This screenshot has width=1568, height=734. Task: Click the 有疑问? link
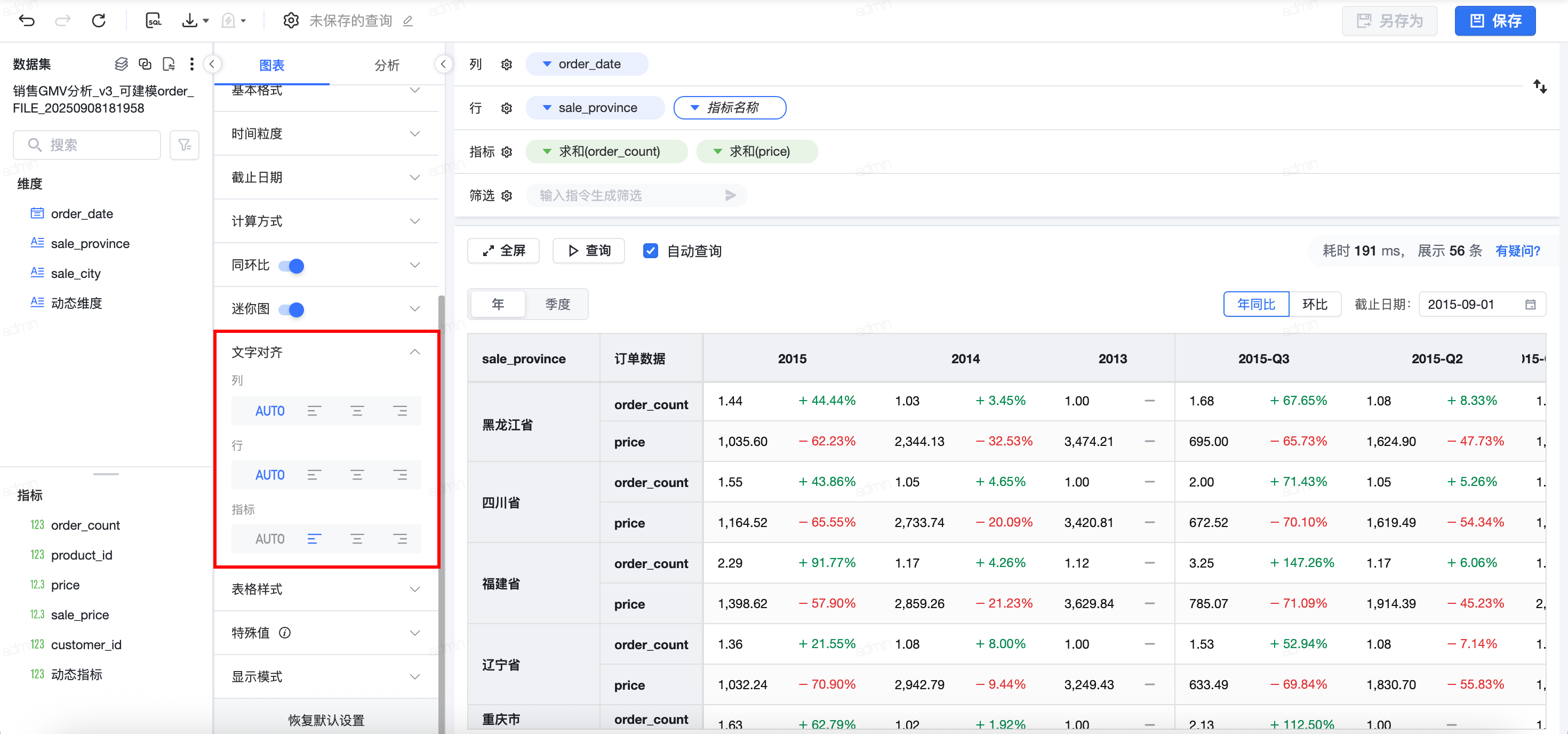pos(1517,251)
